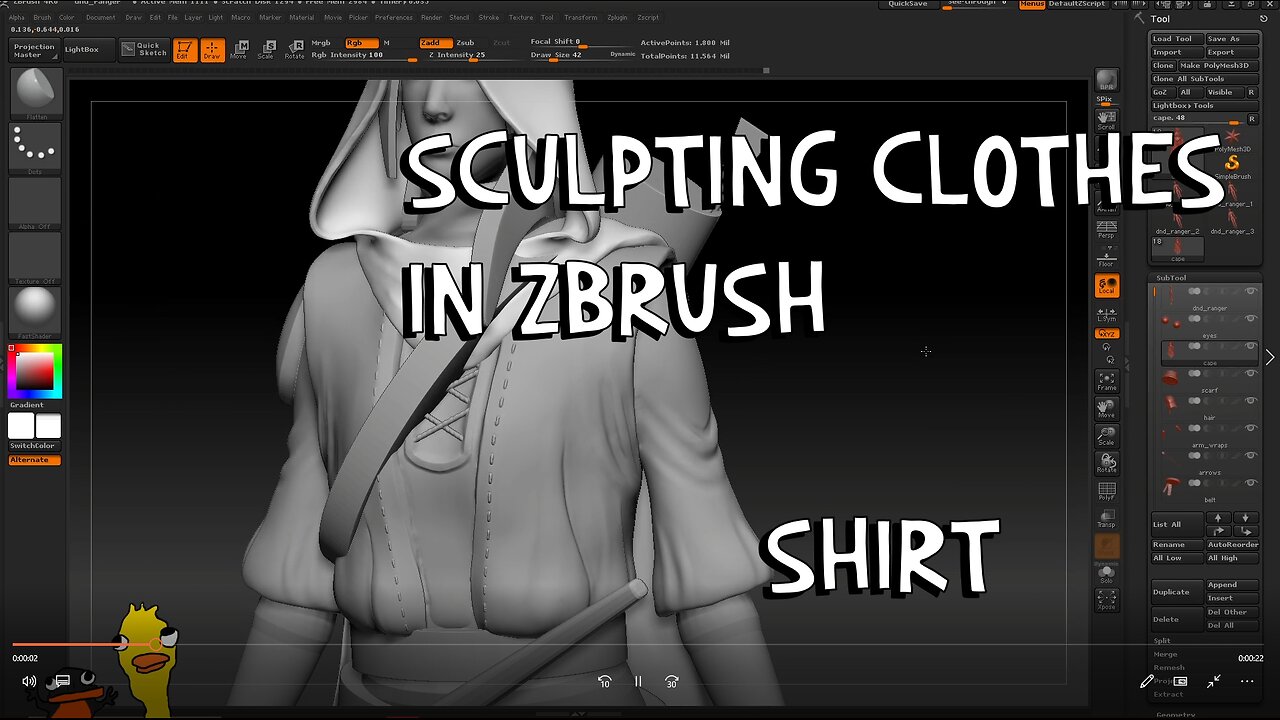The height and width of the screenshot is (720, 1280).
Task: Toggle the Floor grid icon
Action: [x=1106, y=257]
